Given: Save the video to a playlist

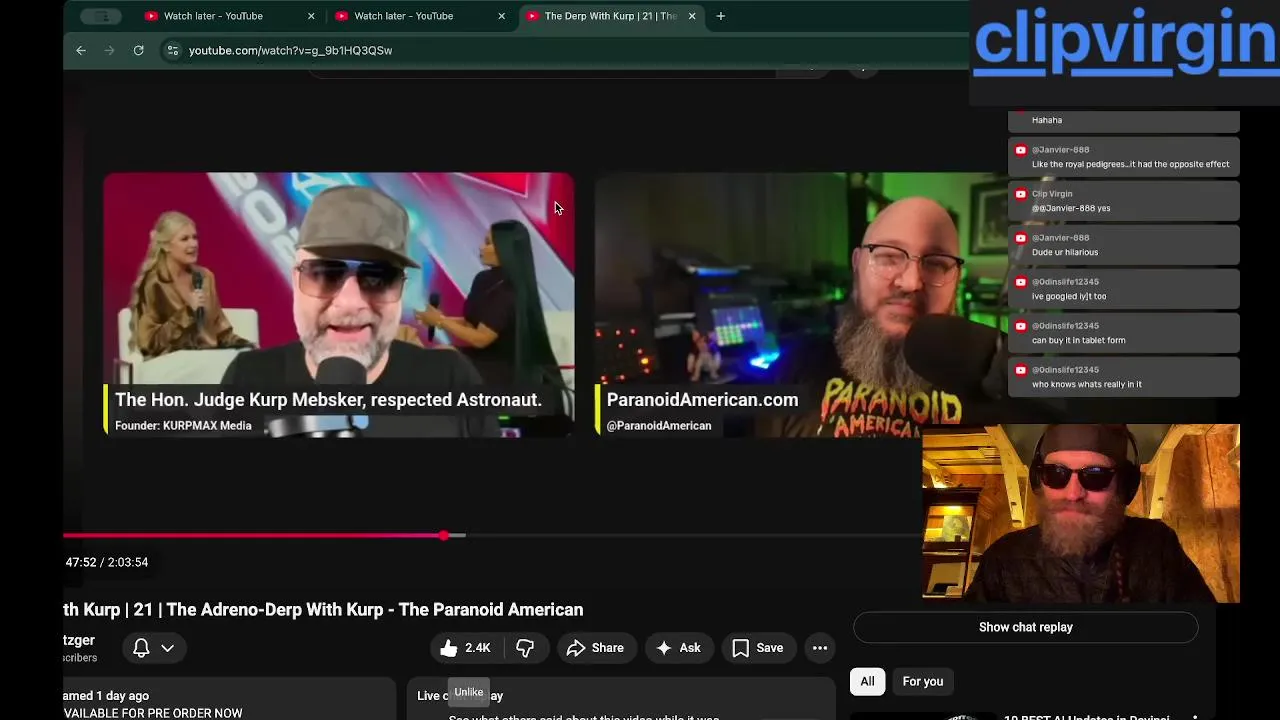Looking at the screenshot, I should click(x=758, y=648).
